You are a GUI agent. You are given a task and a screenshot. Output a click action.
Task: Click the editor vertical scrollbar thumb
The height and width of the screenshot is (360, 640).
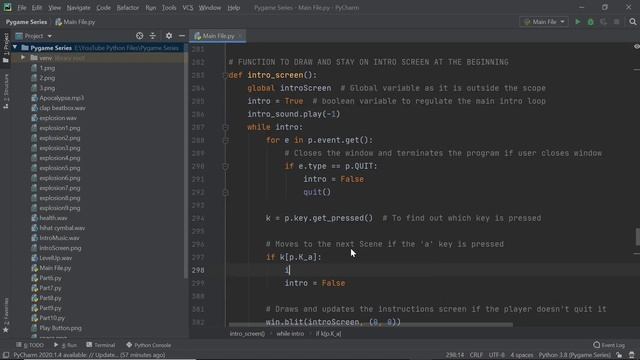[637, 237]
